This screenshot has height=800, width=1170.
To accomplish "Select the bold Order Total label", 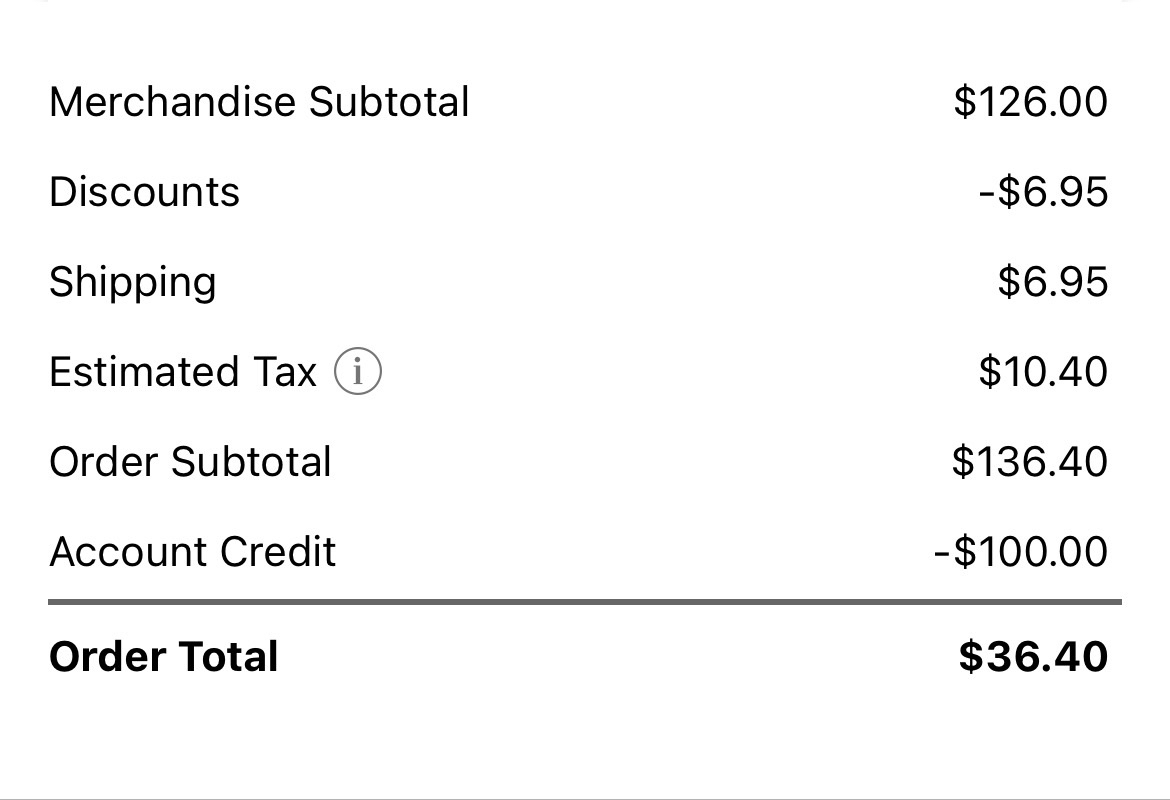I will 163,657.
